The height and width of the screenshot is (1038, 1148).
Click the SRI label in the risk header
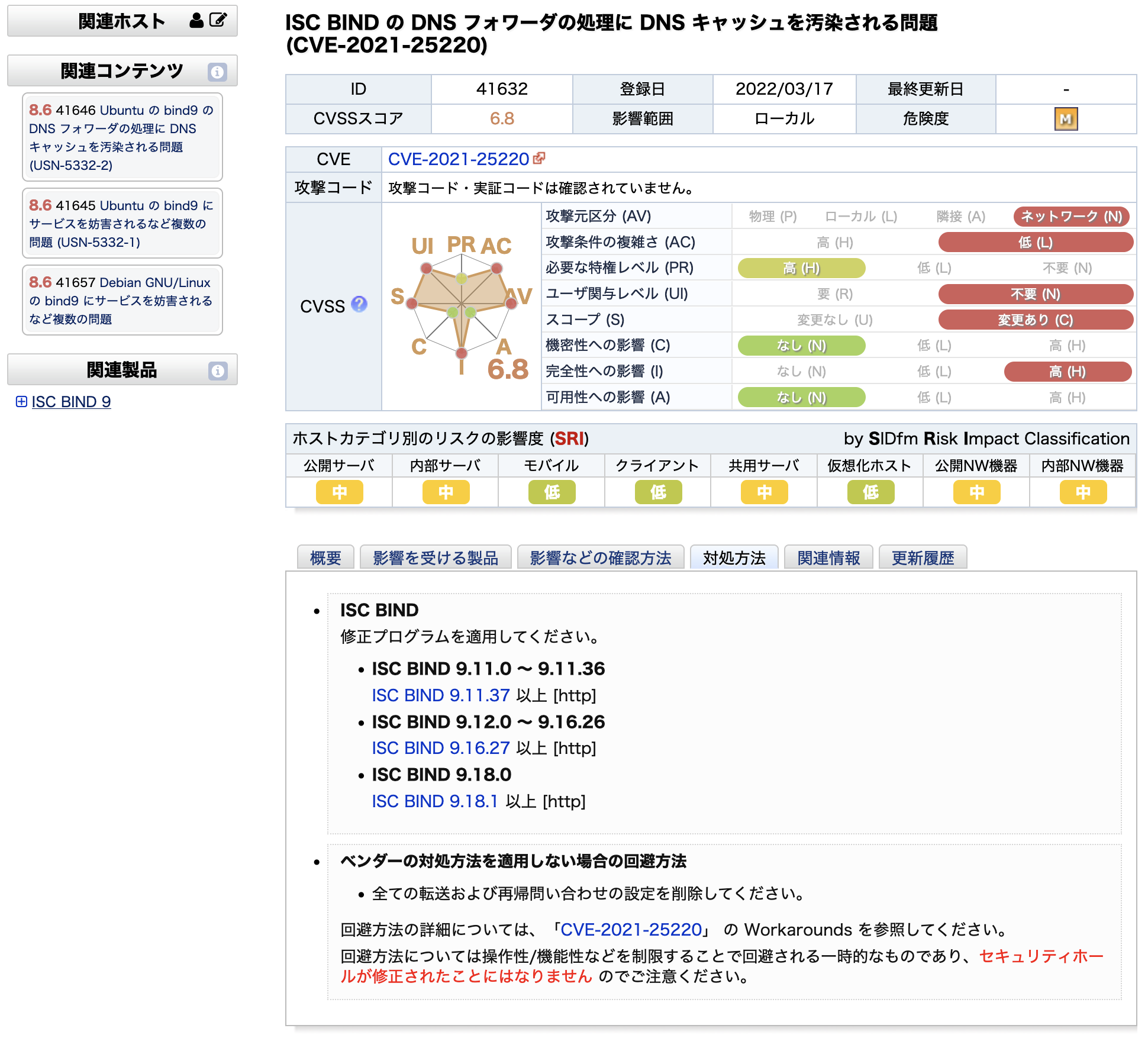pos(569,439)
